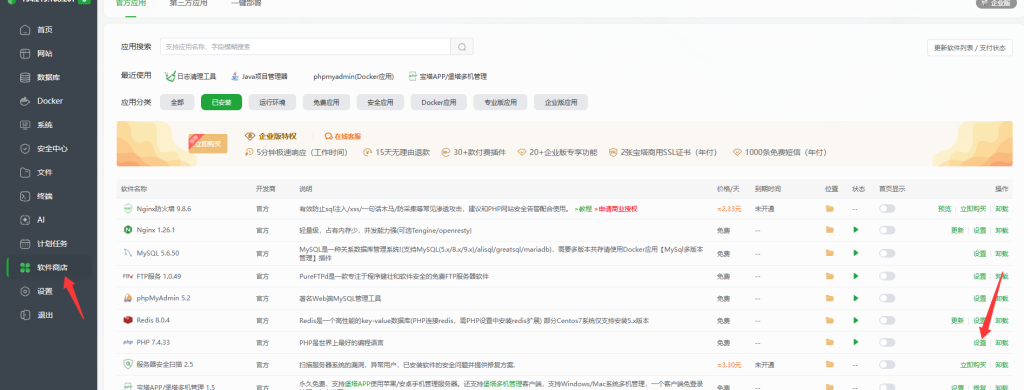Click 立即购买 for 服务器安全扫描
This screenshot has width=1024, height=390.
973,365
